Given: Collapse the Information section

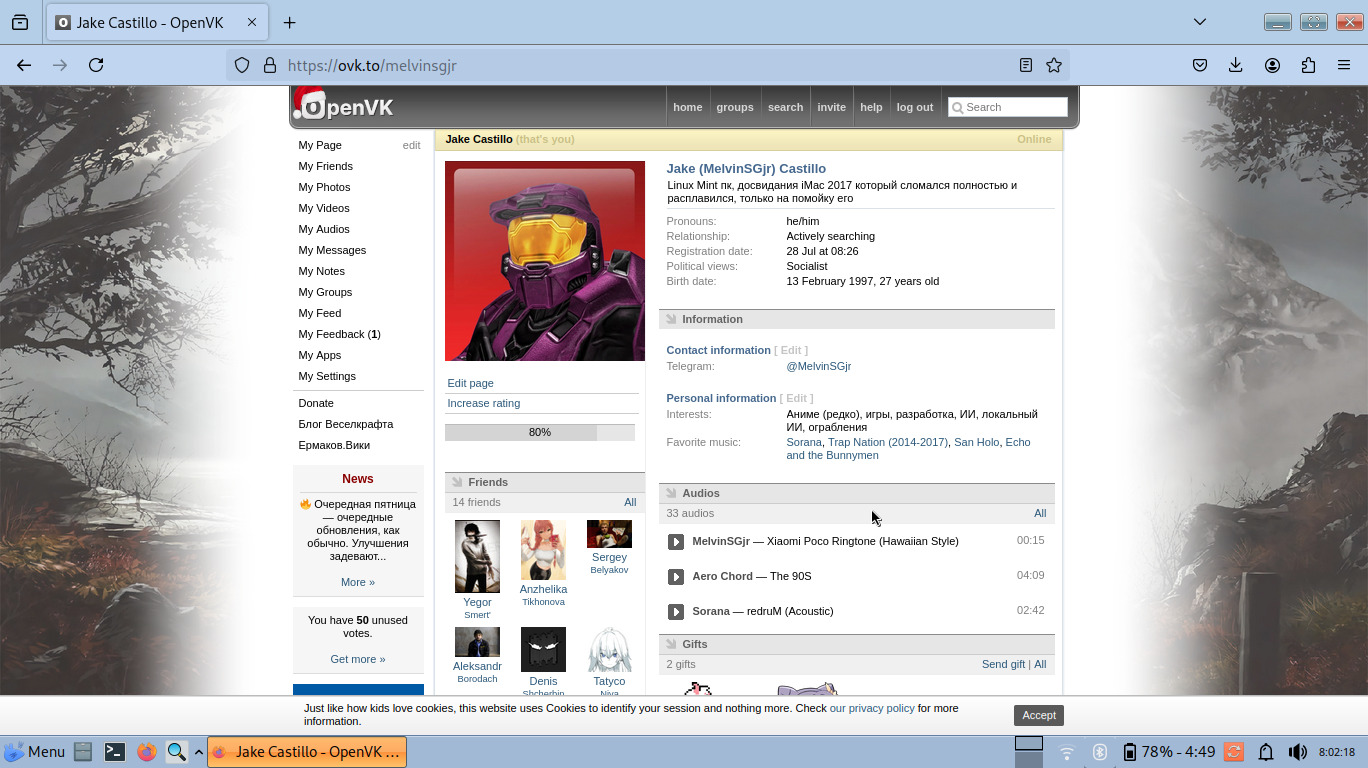Looking at the screenshot, I should coord(671,320).
